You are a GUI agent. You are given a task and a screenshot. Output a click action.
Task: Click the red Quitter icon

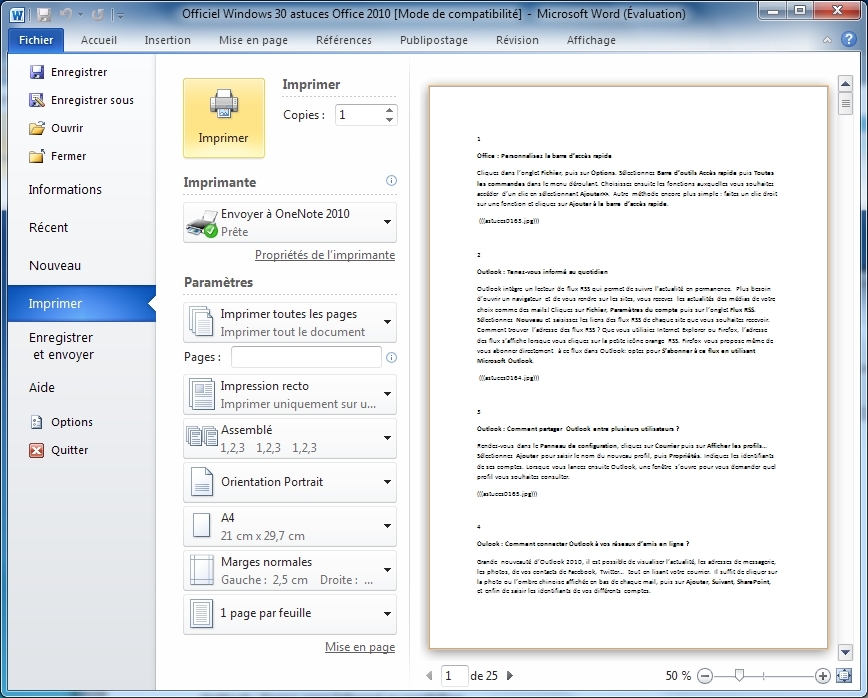(x=37, y=450)
